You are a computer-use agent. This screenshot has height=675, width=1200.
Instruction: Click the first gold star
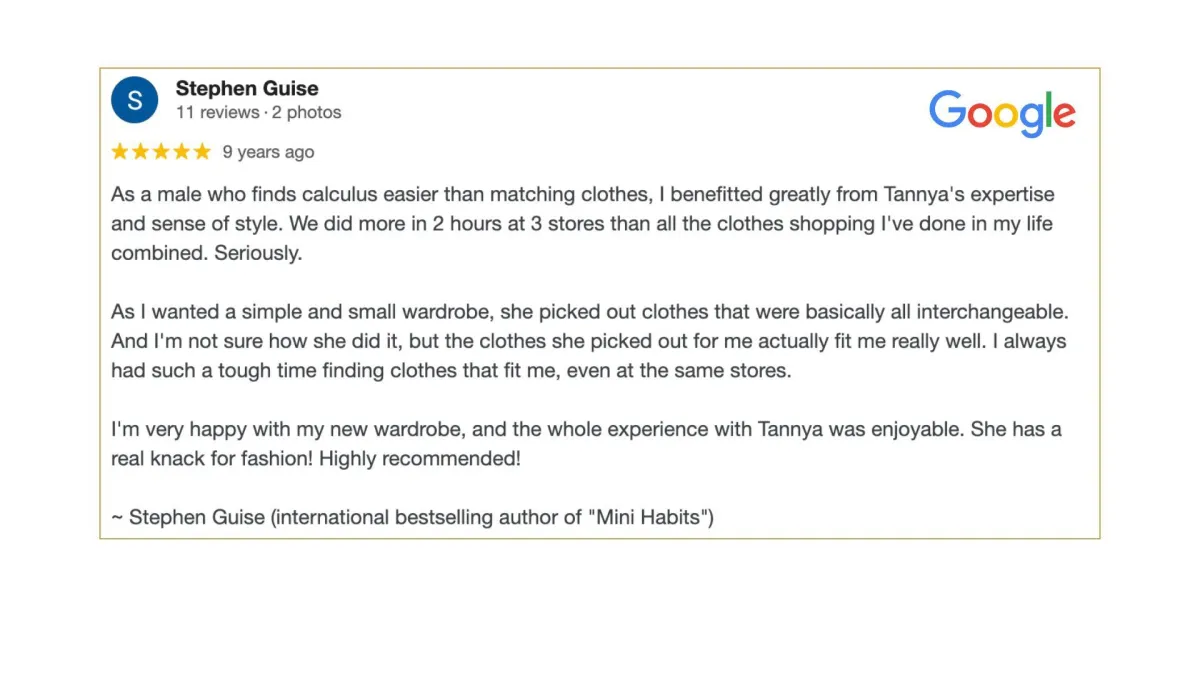coord(120,151)
